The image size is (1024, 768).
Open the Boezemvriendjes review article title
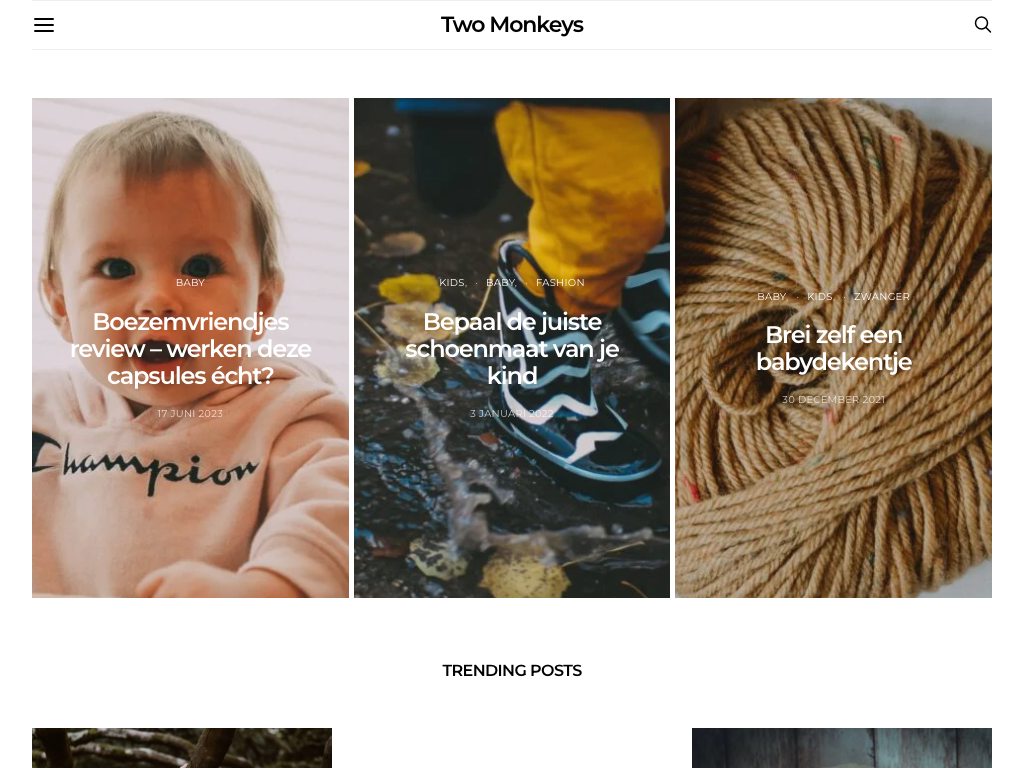(x=190, y=349)
